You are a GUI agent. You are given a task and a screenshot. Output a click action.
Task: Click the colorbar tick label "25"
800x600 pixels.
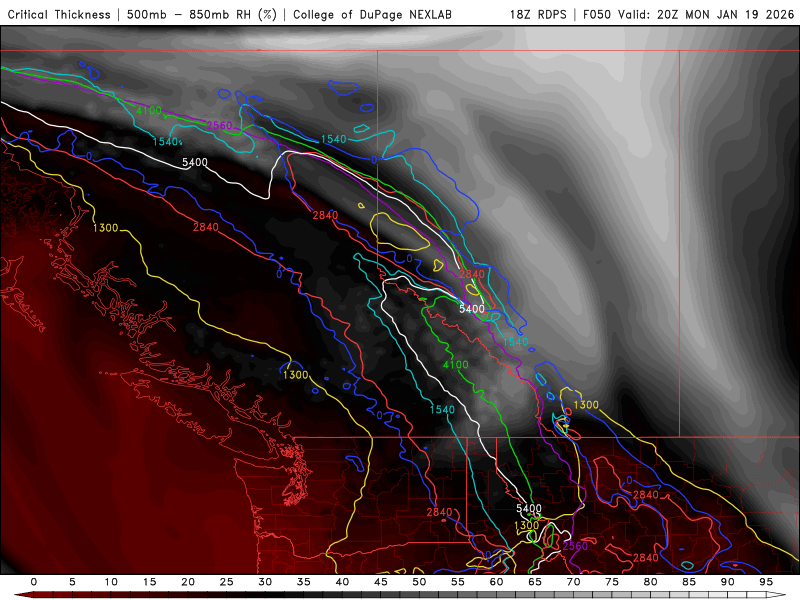click(227, 582)
